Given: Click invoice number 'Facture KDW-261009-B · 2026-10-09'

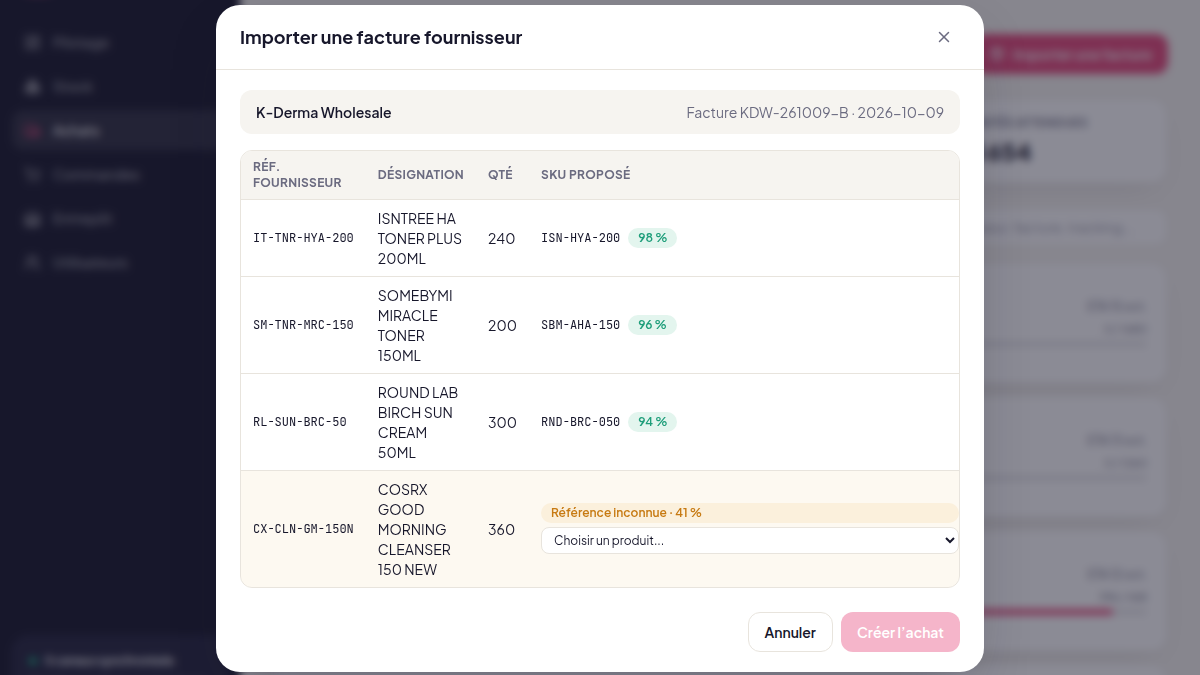Looking at the screenshot, I should pyautogui.click(x=815, y=112).
